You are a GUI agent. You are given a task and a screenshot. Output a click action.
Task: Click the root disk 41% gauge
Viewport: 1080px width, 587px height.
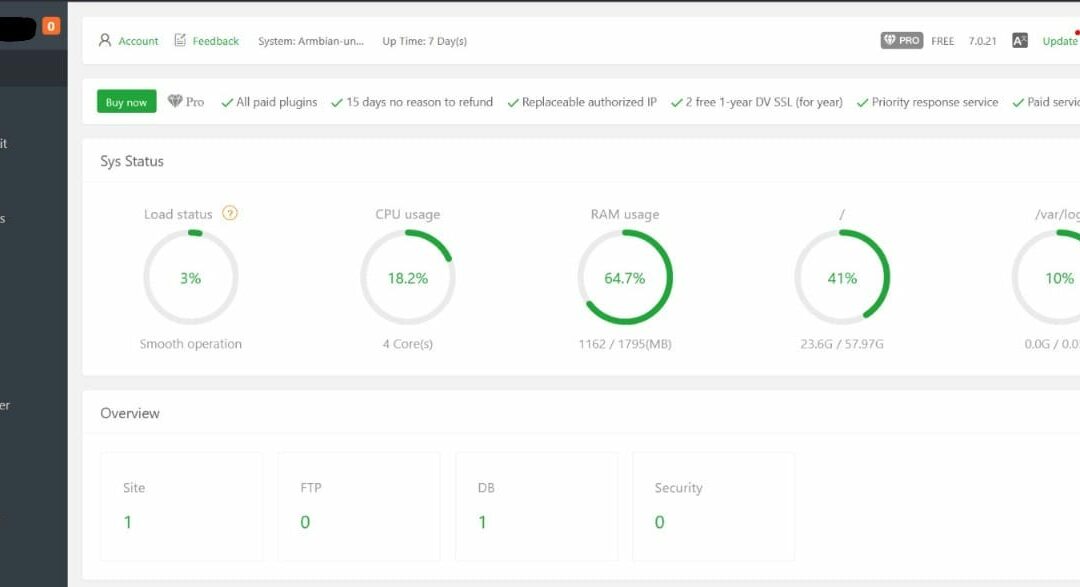click(x=842, y=278)
